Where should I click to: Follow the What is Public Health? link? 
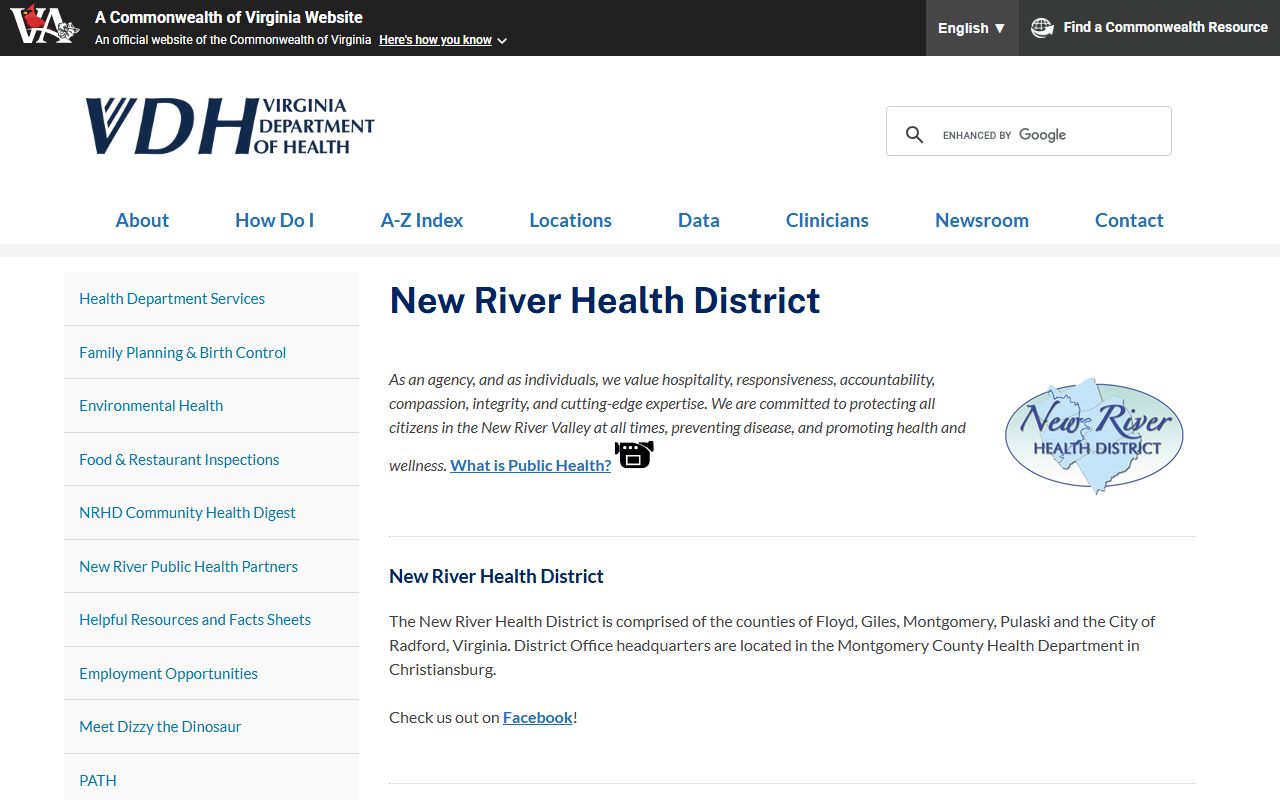click(530, 465)
